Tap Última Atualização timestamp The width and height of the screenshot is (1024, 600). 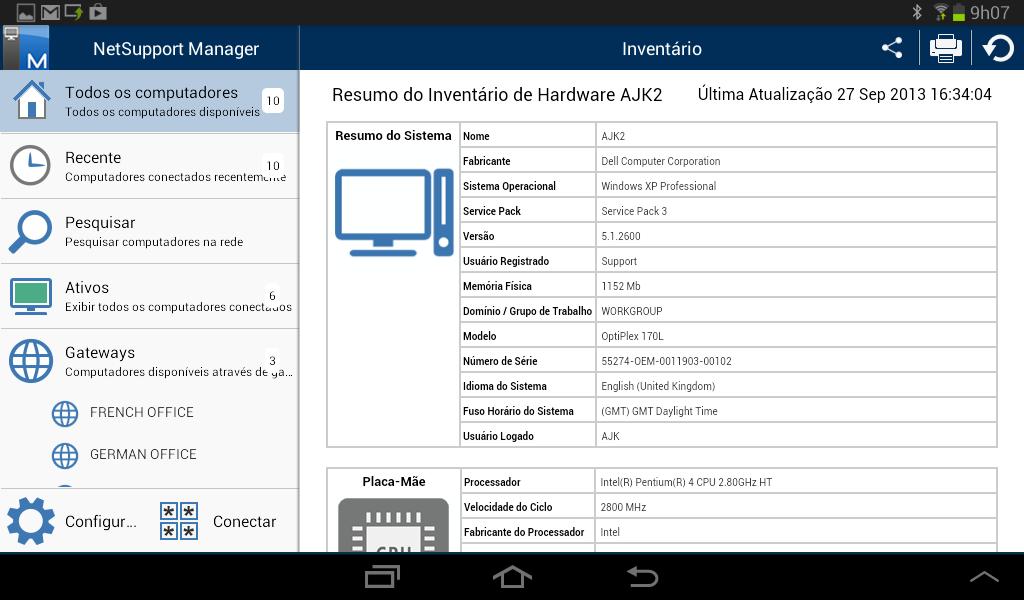point(844,94)
